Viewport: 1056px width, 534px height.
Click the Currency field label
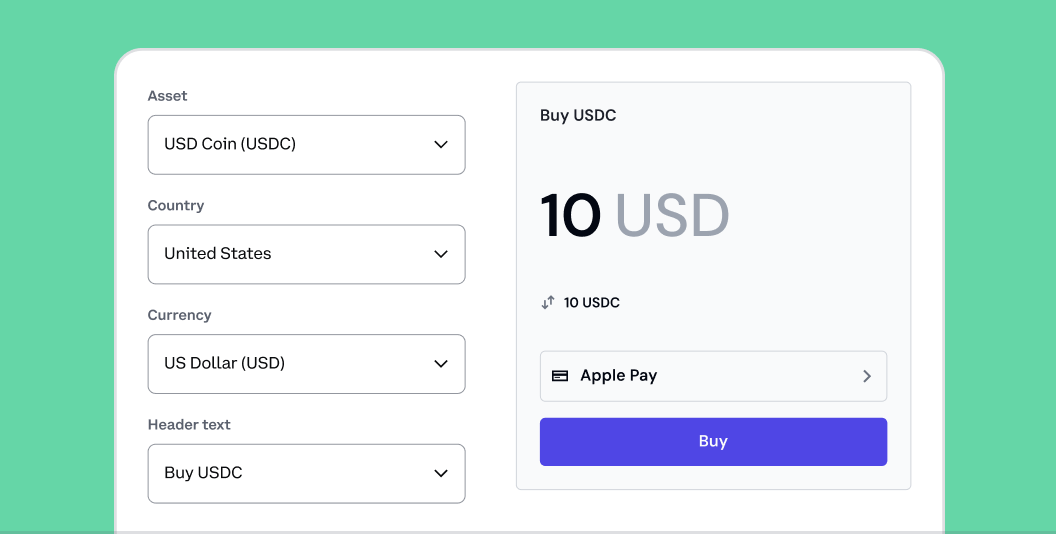click(x=179, y=315)
